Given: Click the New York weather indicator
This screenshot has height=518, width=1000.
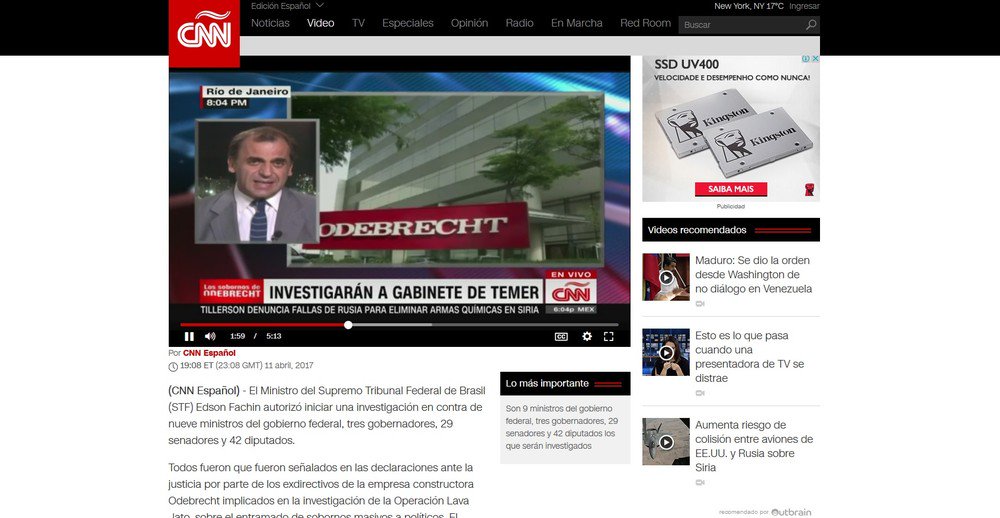Looking at the screenshot, I should click(749, 6).
